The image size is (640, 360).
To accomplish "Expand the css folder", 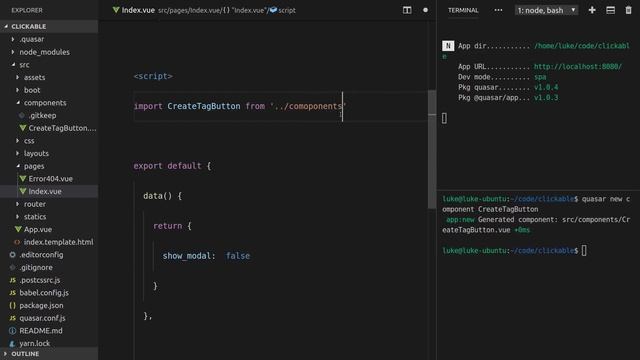I will tap(17, 141).
